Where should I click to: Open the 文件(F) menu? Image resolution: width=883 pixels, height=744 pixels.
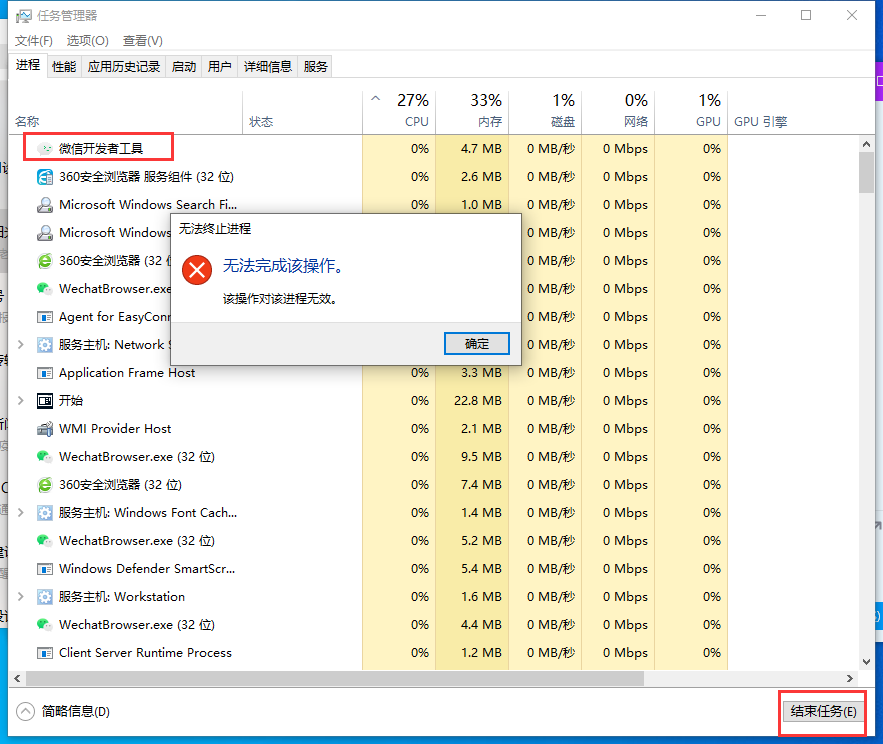34,41
